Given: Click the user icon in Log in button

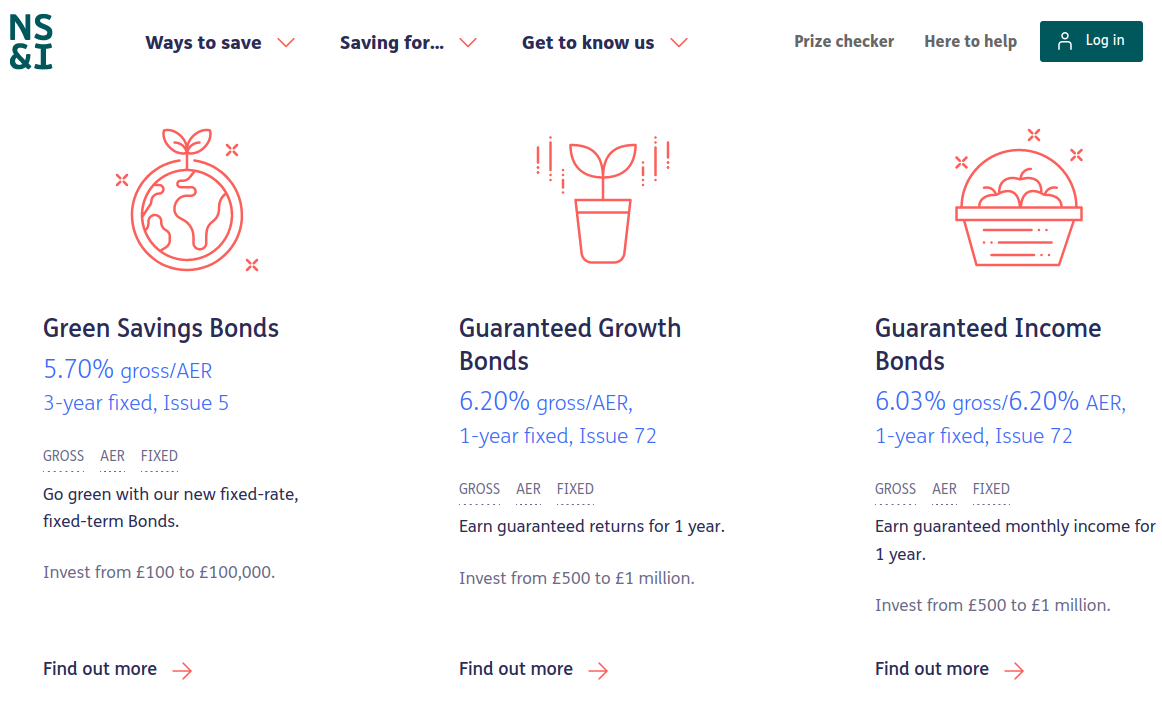Looking at the screenshot, I should (x=1065, y=42).
